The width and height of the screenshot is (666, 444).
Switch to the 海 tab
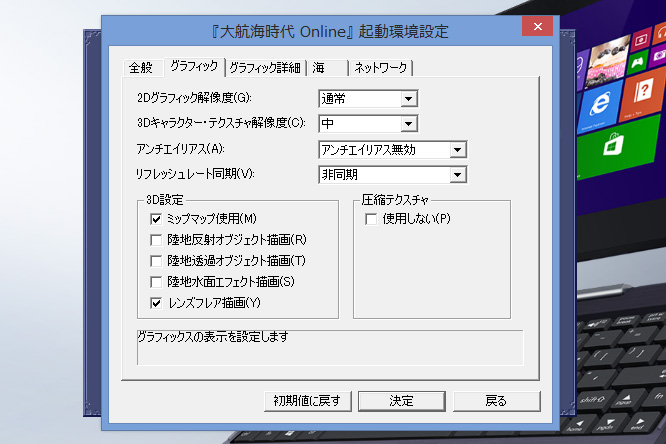tap(327, 68)
